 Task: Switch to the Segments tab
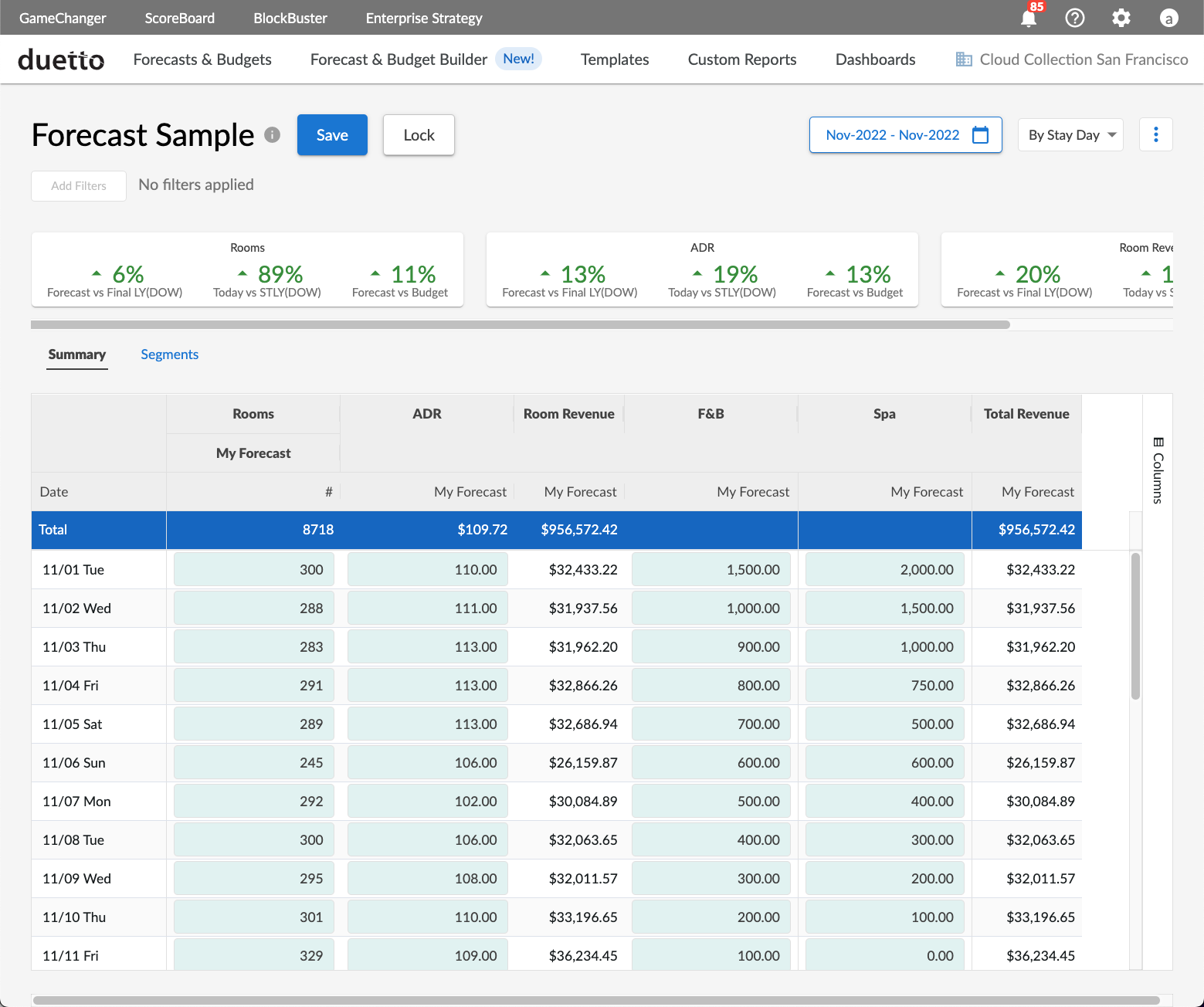tap(169, 354)
